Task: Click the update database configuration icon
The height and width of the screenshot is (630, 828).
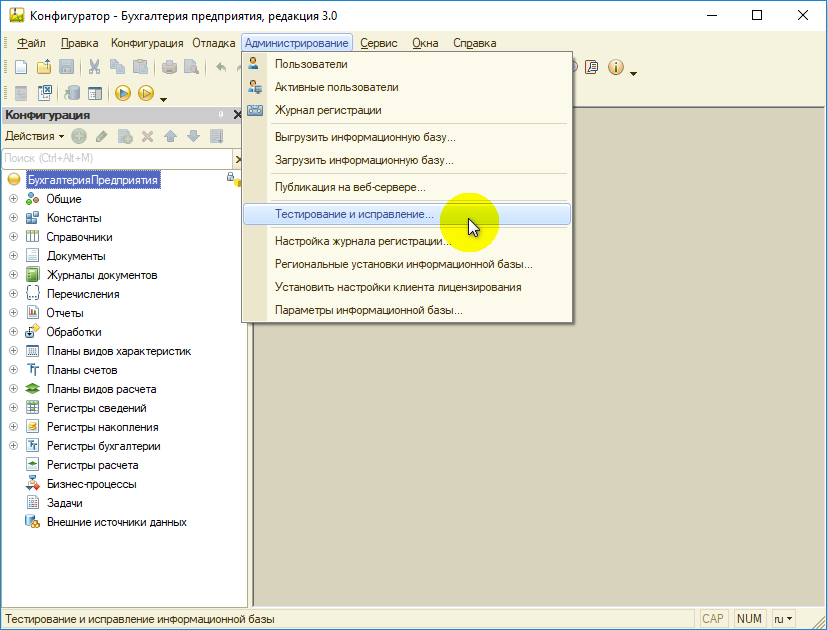Action: [72, 94]
